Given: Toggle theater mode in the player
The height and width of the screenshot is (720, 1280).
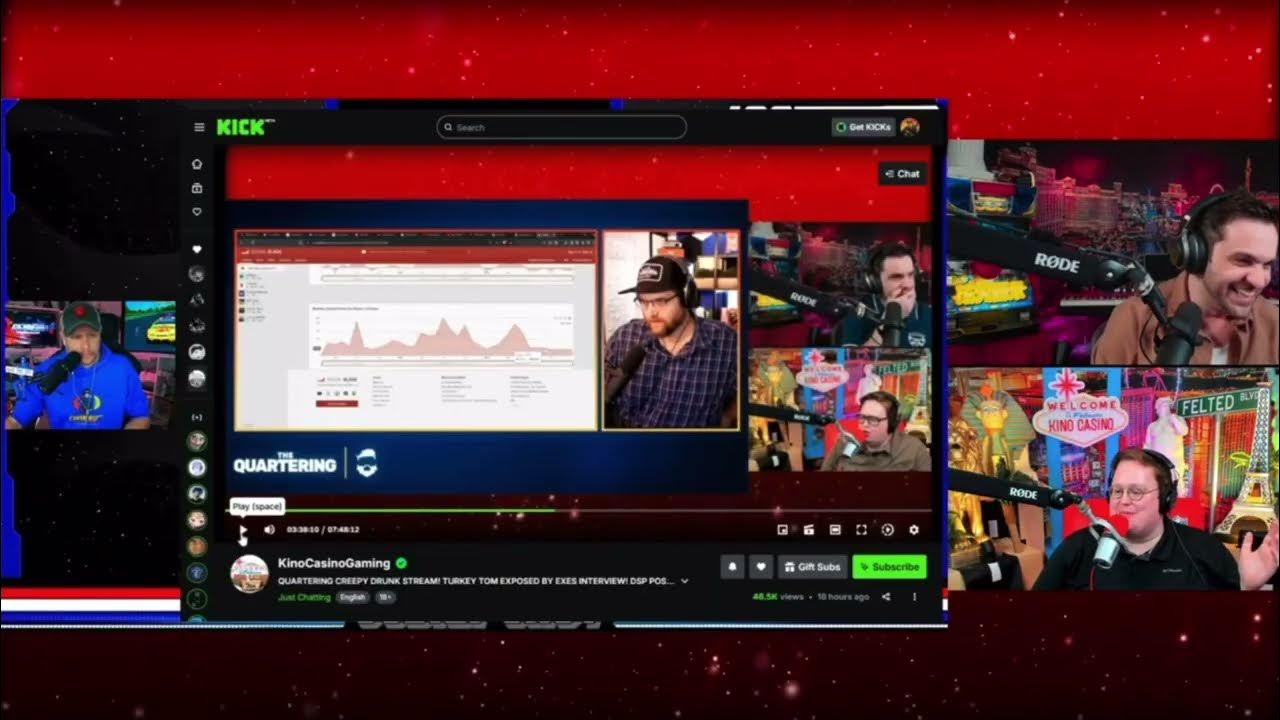Looking at the screenshot, I should click(x=835, y=530).
